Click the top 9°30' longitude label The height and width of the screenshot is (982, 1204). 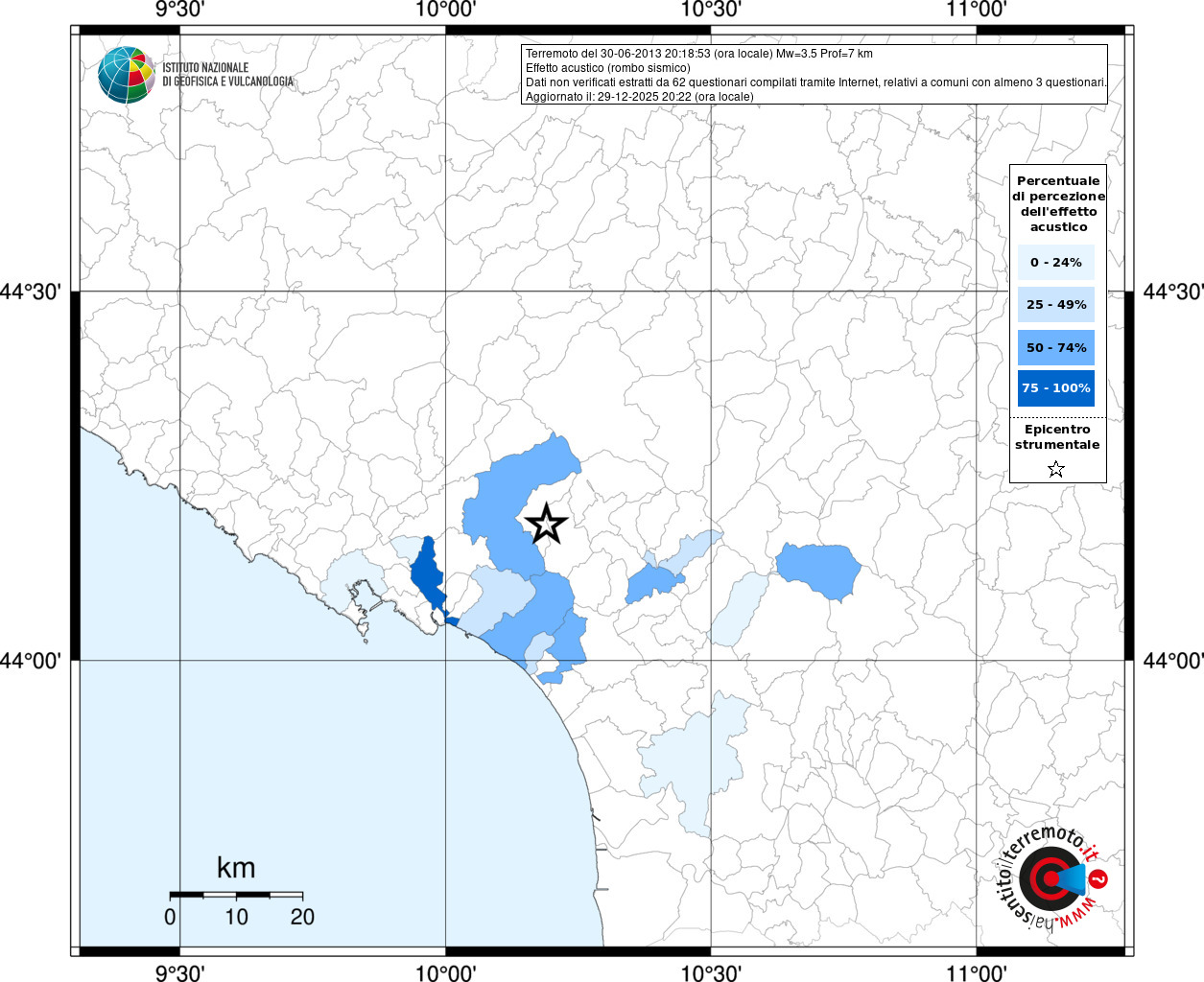(179, 10)
